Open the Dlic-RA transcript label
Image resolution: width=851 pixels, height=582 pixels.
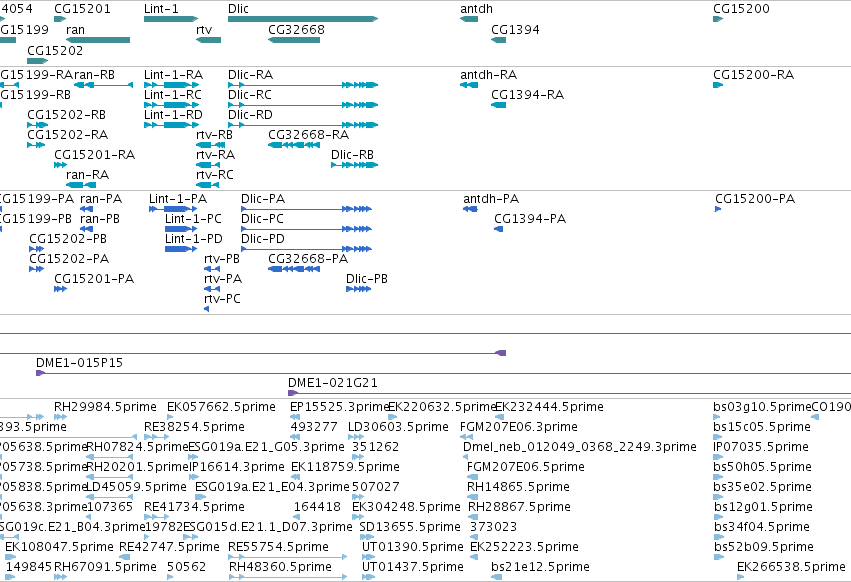250,75
